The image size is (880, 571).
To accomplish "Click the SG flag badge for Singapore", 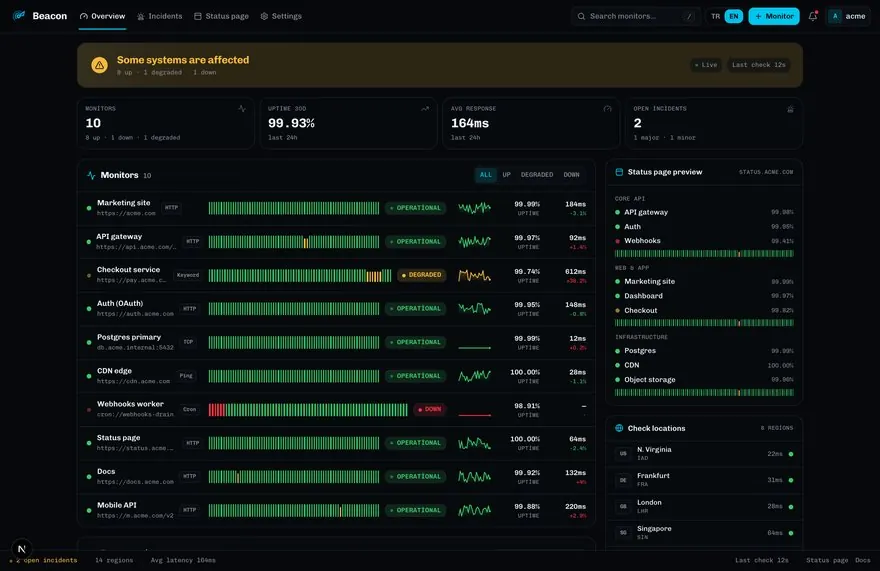I will coord(623,532).
